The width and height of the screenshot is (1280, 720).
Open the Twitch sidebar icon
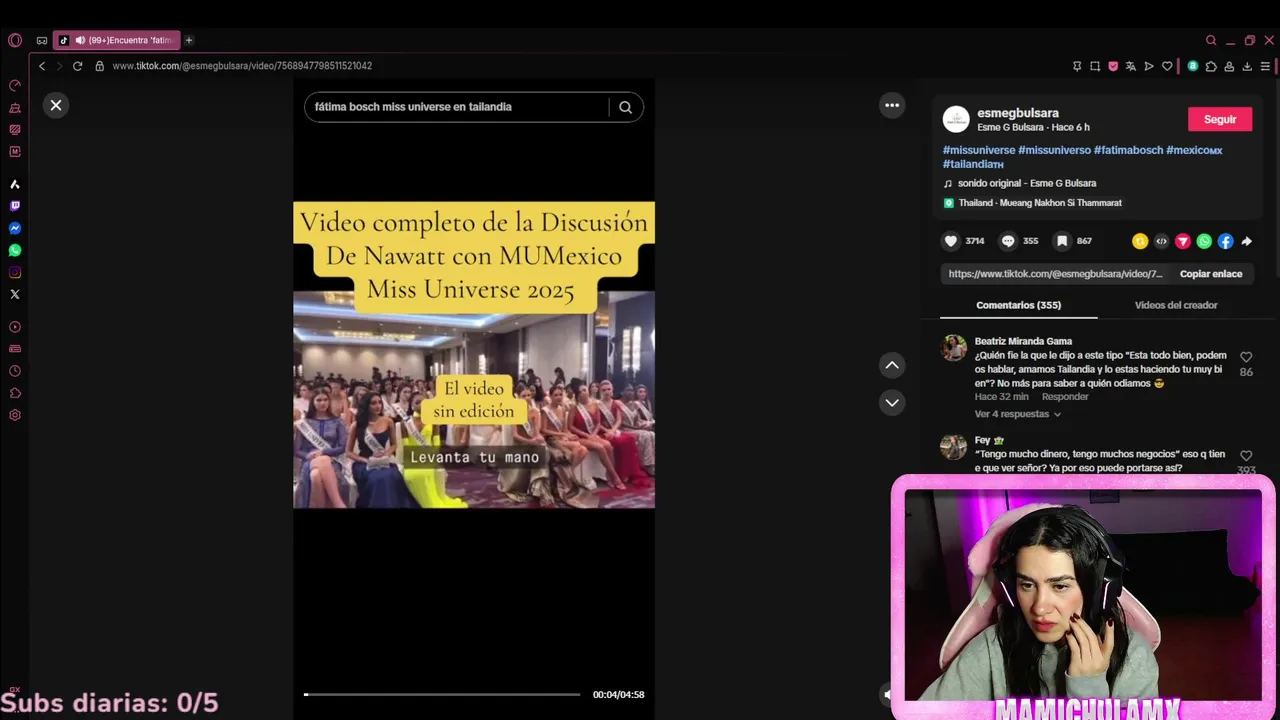tap(14, 206)
